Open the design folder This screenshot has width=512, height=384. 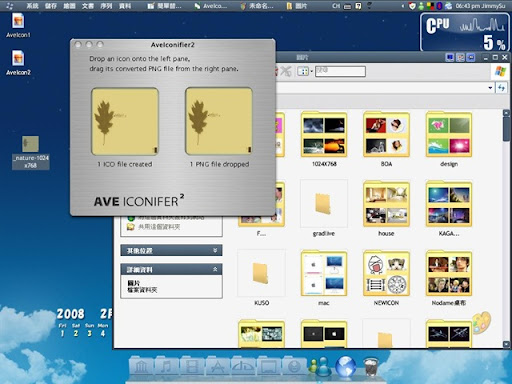click(449, 139)
